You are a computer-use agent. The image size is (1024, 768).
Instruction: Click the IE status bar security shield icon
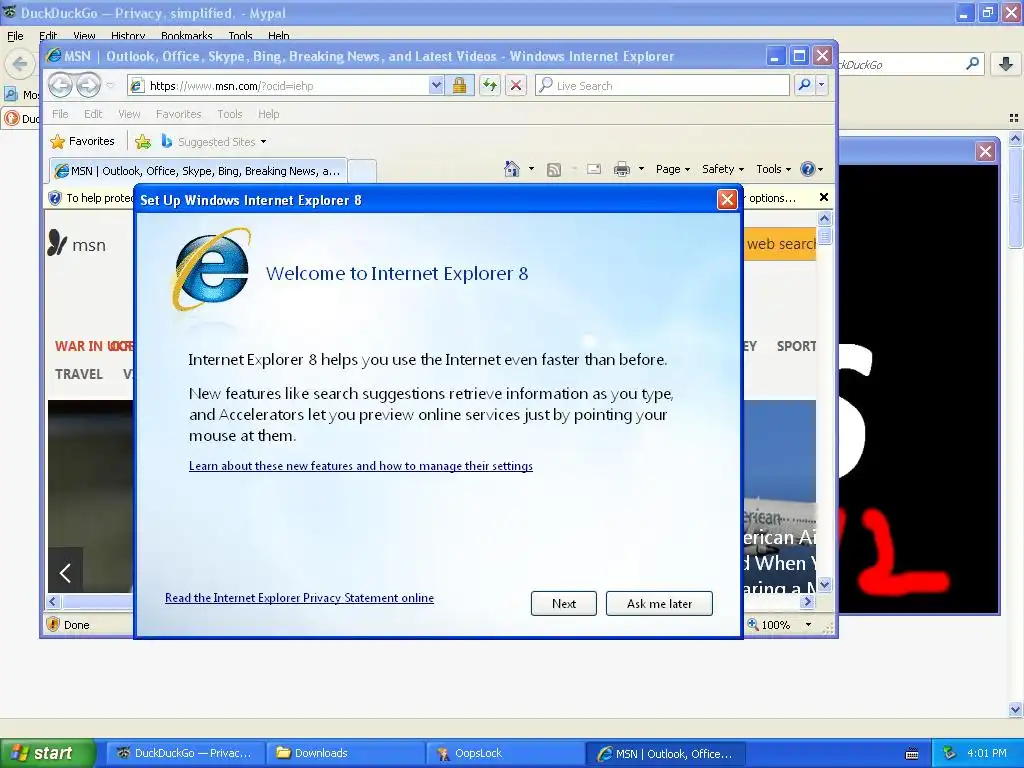(54, 624)
